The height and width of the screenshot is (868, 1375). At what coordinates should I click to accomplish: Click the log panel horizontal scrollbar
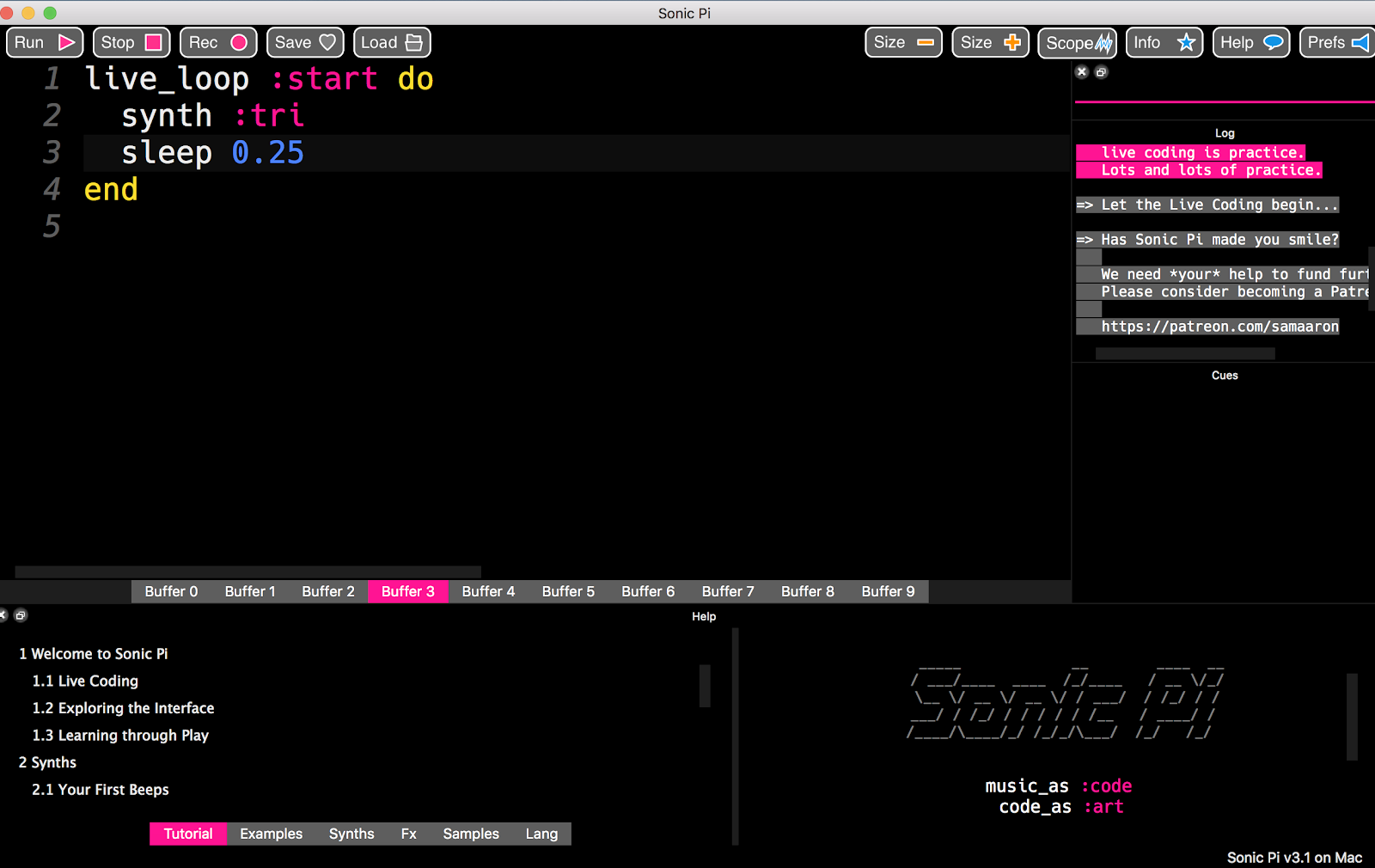tap(1185, 353)
